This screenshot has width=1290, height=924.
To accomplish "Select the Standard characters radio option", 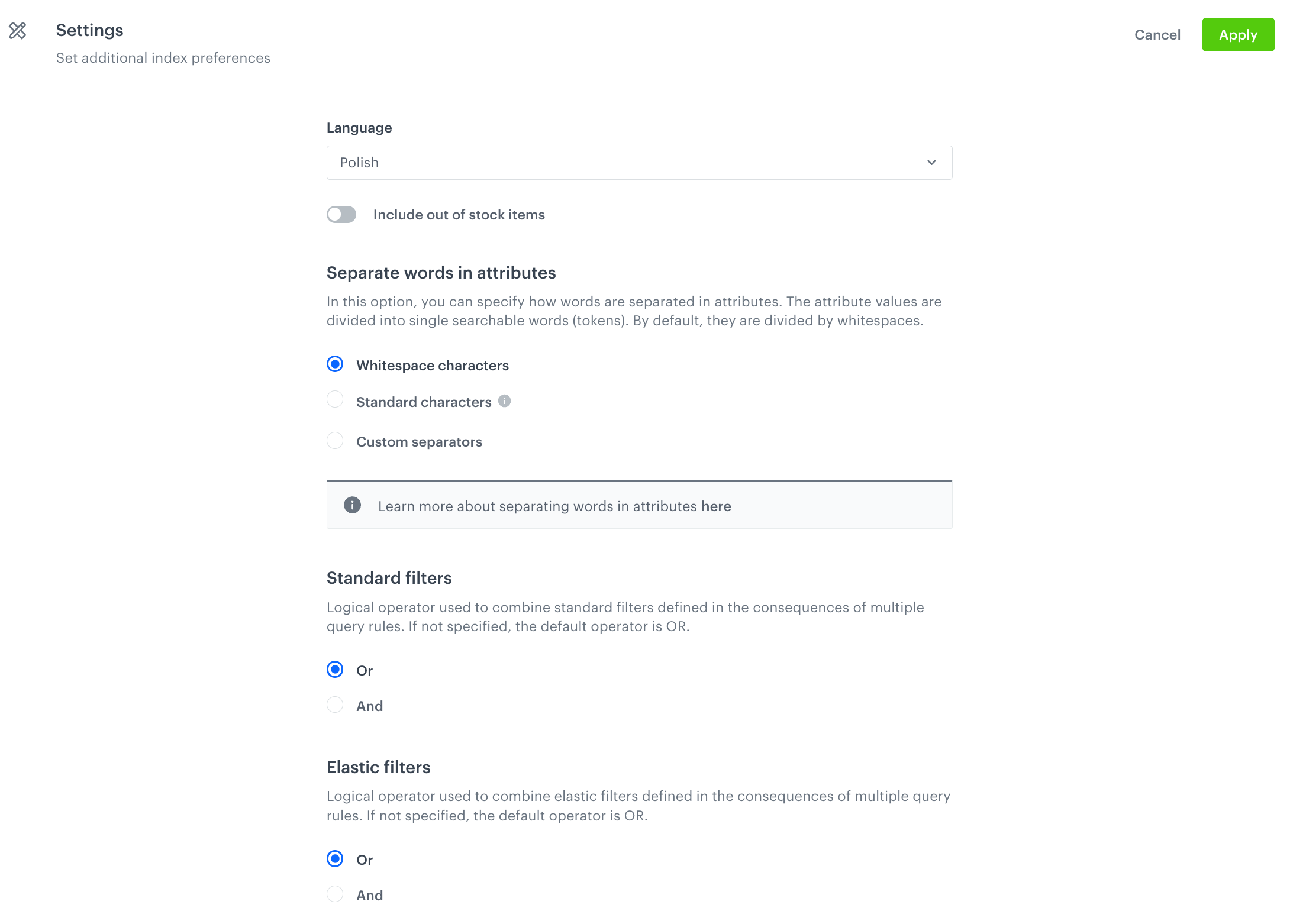I will 334,399.
